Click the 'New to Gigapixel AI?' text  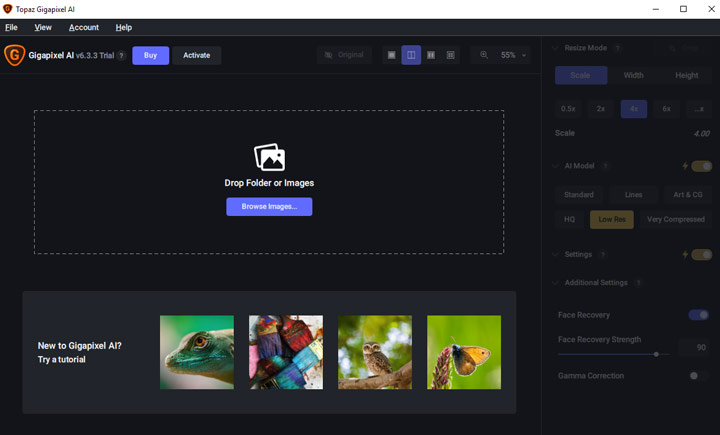pos(79,346)
